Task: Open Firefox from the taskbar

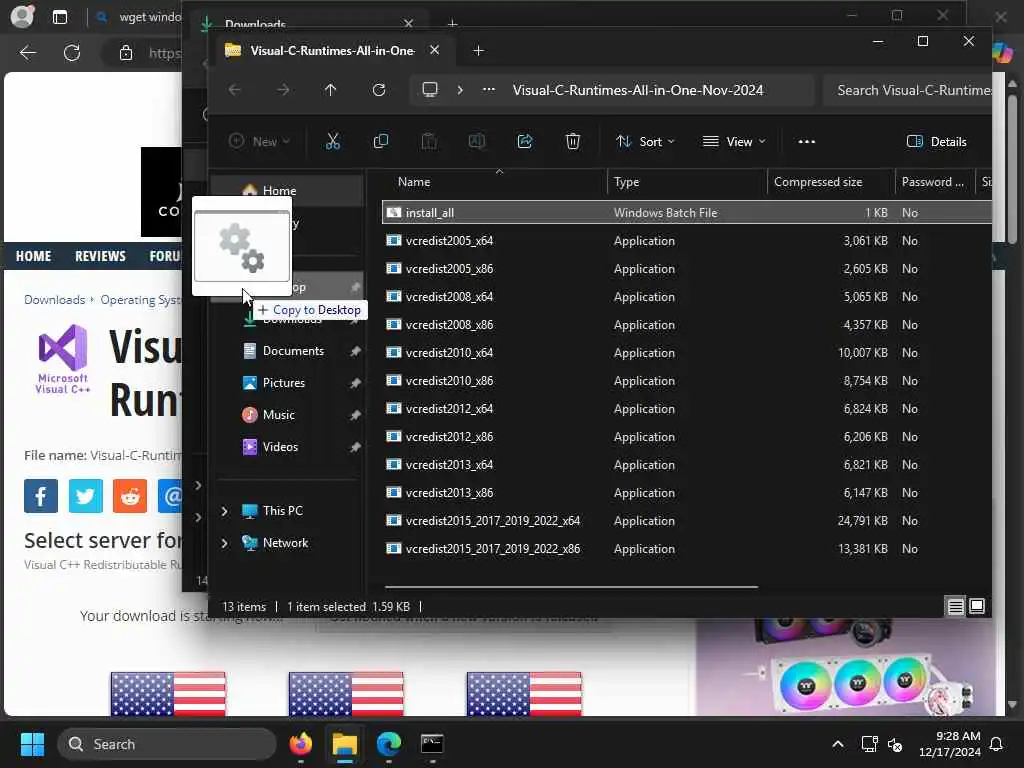Action: coord(300,744)
